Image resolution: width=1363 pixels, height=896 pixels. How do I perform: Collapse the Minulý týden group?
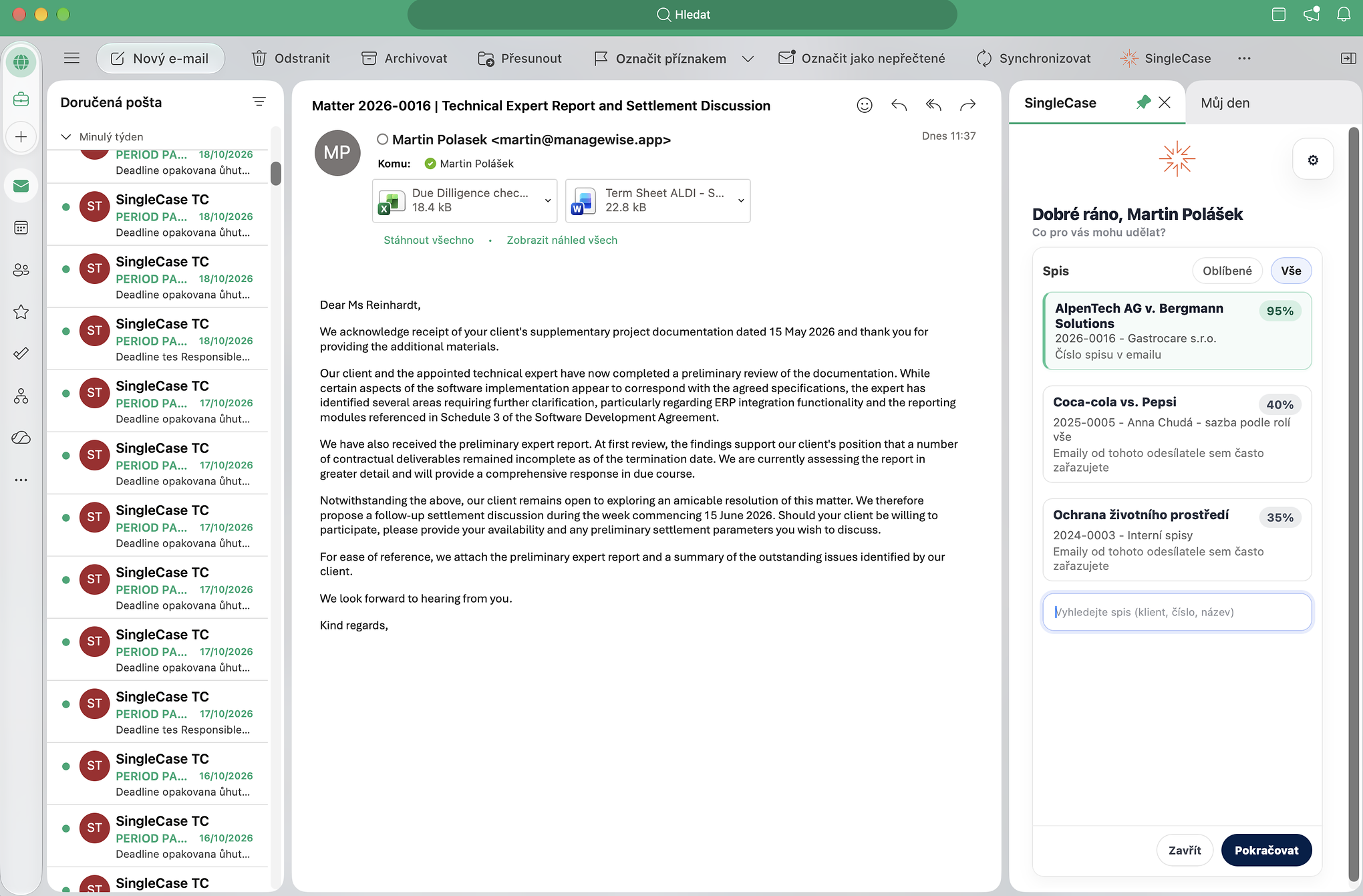[x=66, y=136]
